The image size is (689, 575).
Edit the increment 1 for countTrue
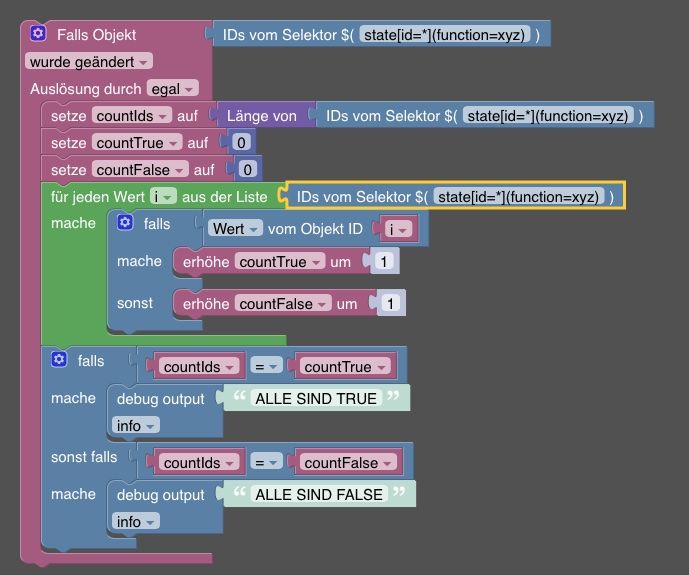pyautogui.click(x=384, y=262)
